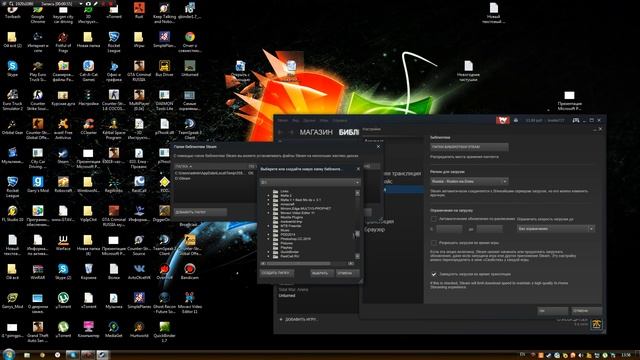Screen dimensions: 640x360
Task: Open the D:\ drive dropdown in folder chooser
Action: 310,182
